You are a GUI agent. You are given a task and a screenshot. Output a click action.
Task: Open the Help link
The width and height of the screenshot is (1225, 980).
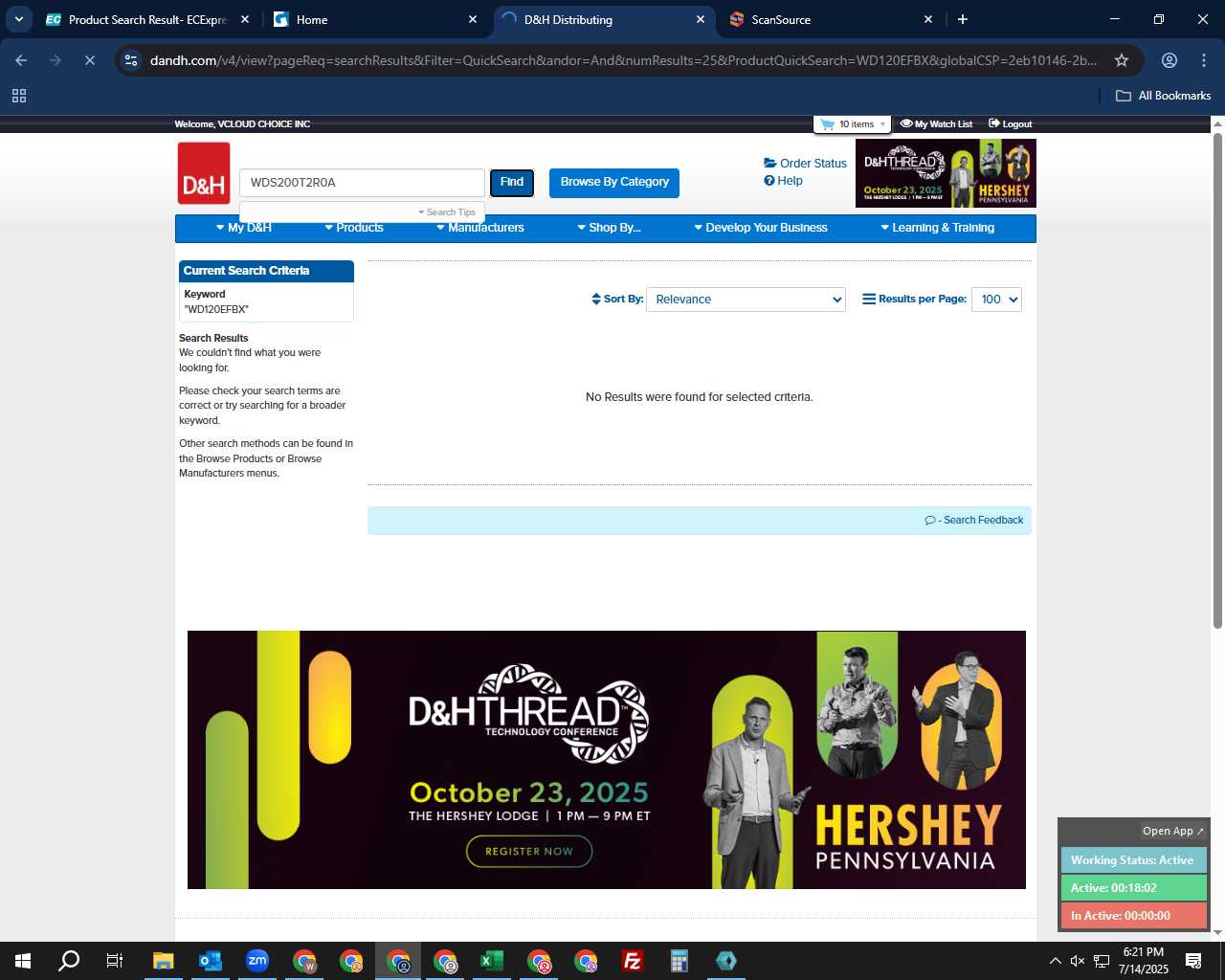[x=783, y=181]
